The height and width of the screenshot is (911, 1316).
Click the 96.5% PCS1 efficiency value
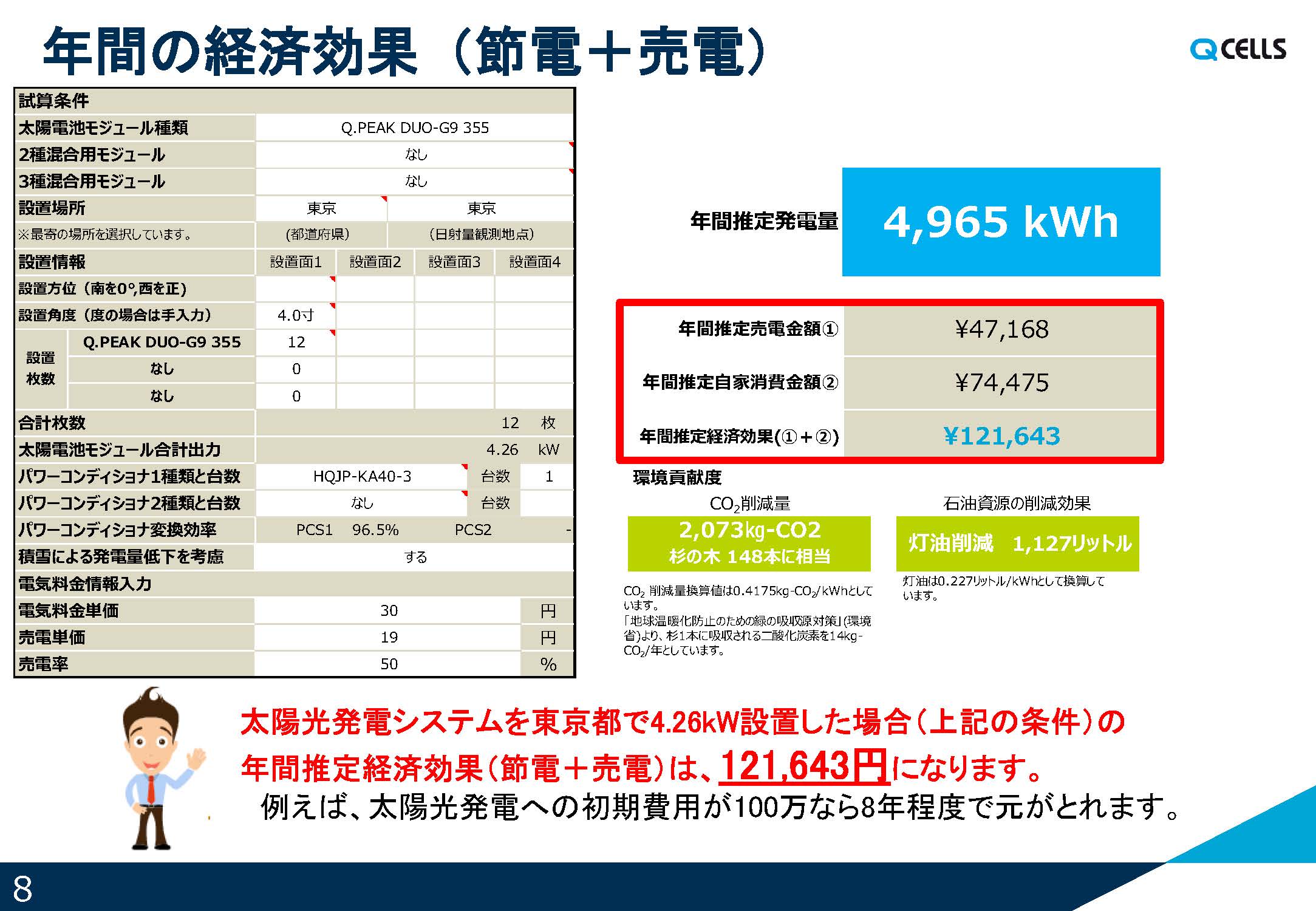[375, 530]
